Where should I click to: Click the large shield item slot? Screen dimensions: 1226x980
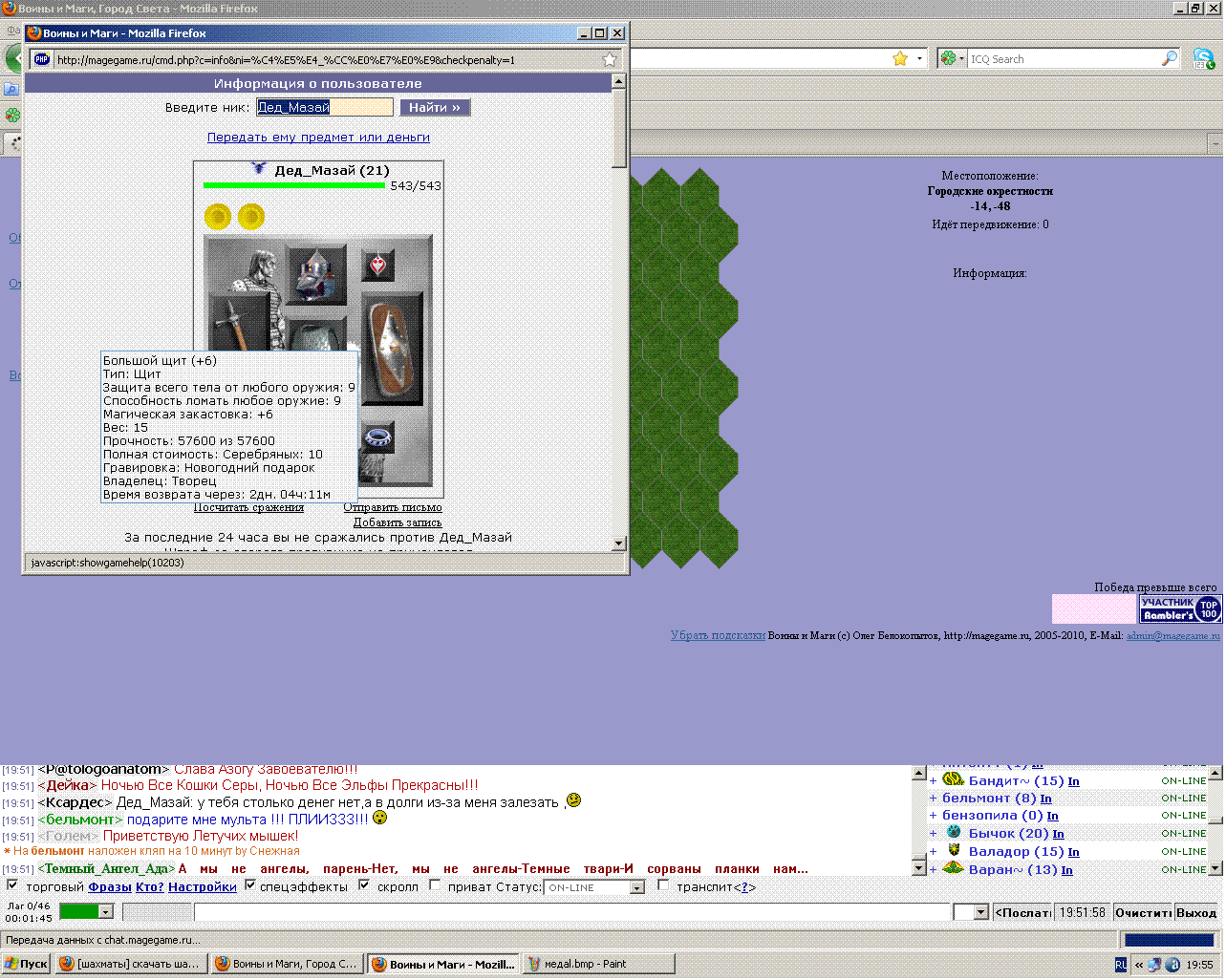pos(391,349)
